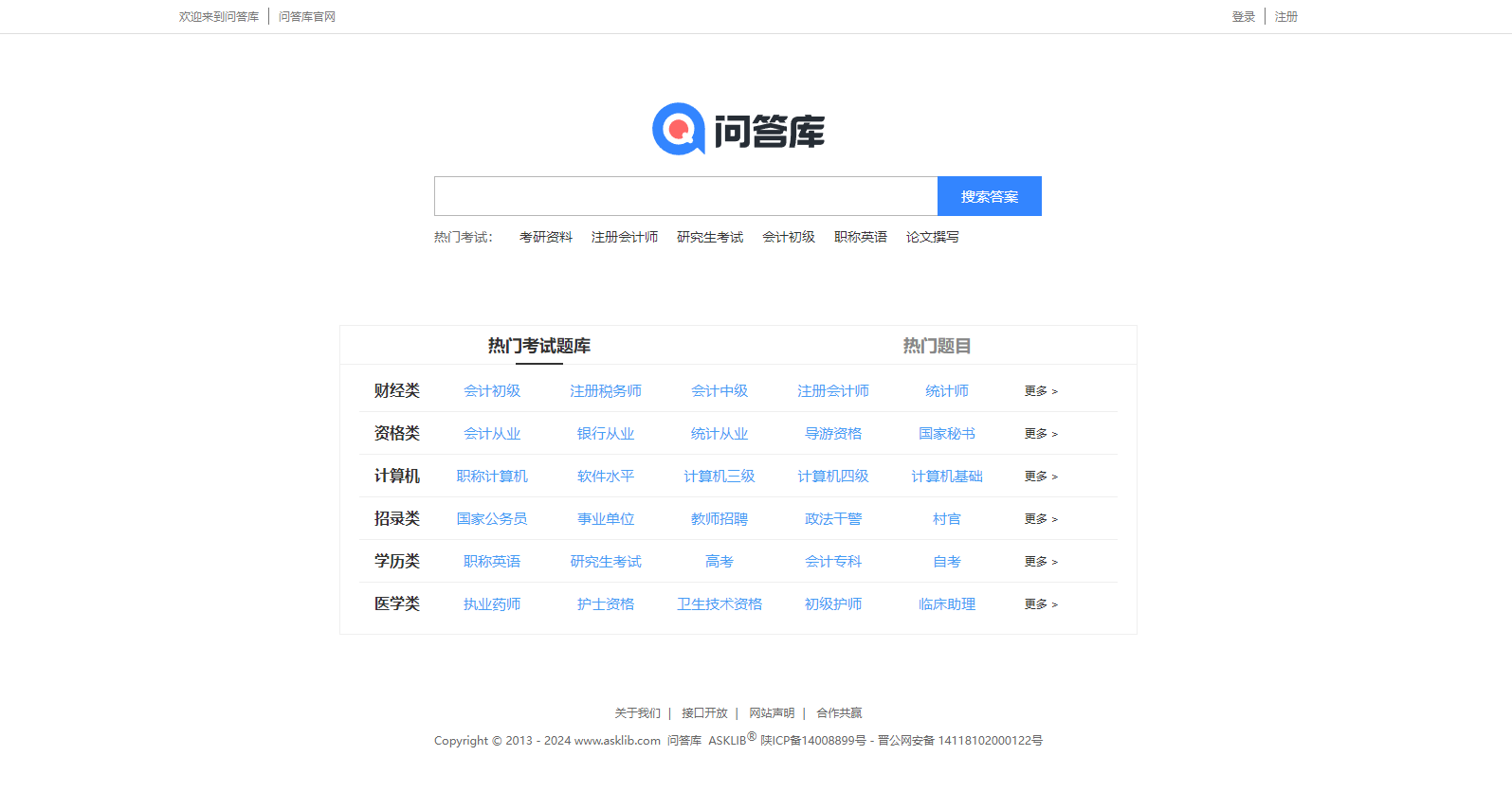Open 注册会计师 in the 财经类 row

click(833, 391)
